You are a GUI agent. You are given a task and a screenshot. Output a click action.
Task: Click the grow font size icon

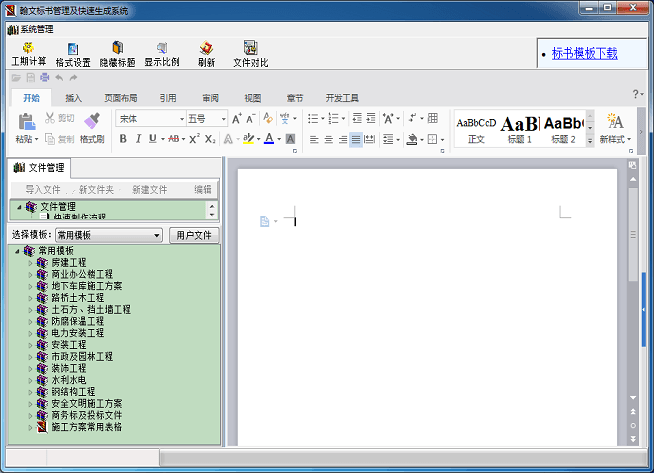(x=236, y=119)
